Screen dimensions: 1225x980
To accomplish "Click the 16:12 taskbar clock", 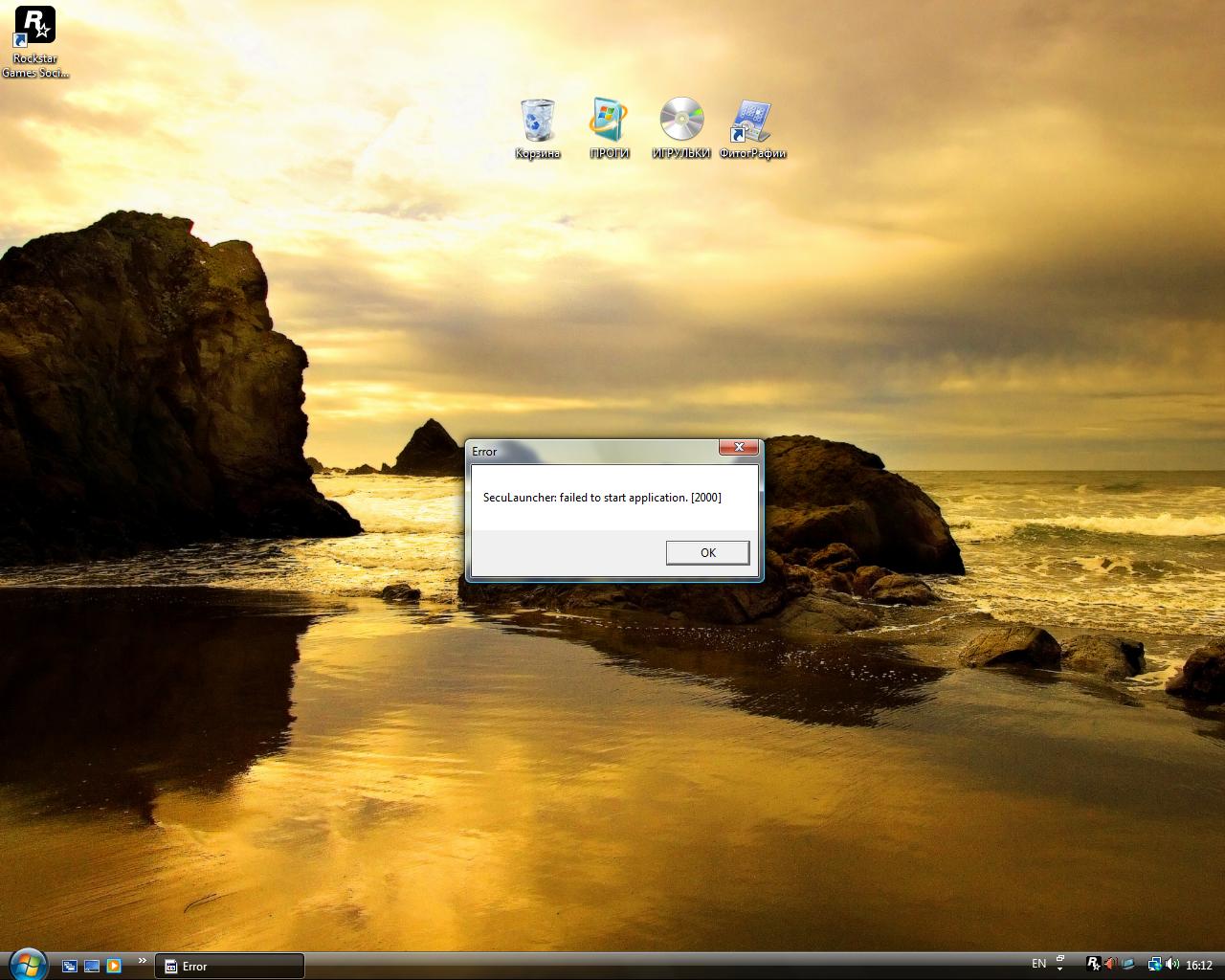I will click(x=1199, y=965).
